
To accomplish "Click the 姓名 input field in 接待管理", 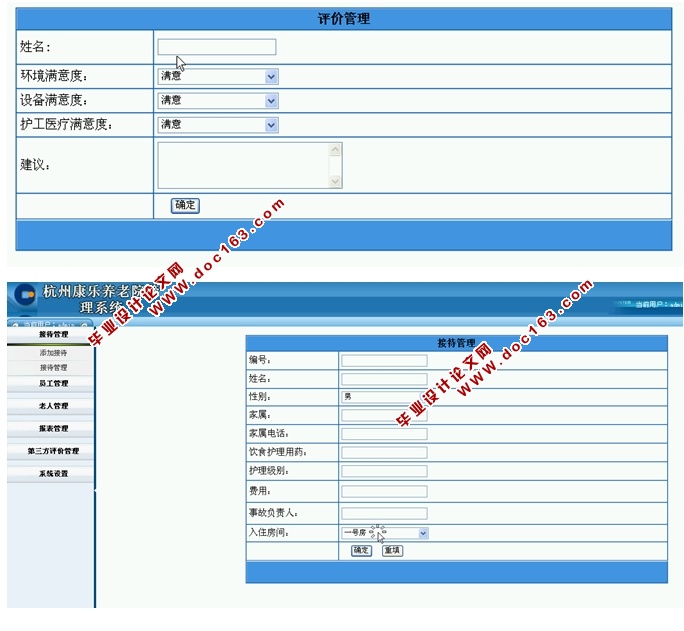I will tap(384, 379).
